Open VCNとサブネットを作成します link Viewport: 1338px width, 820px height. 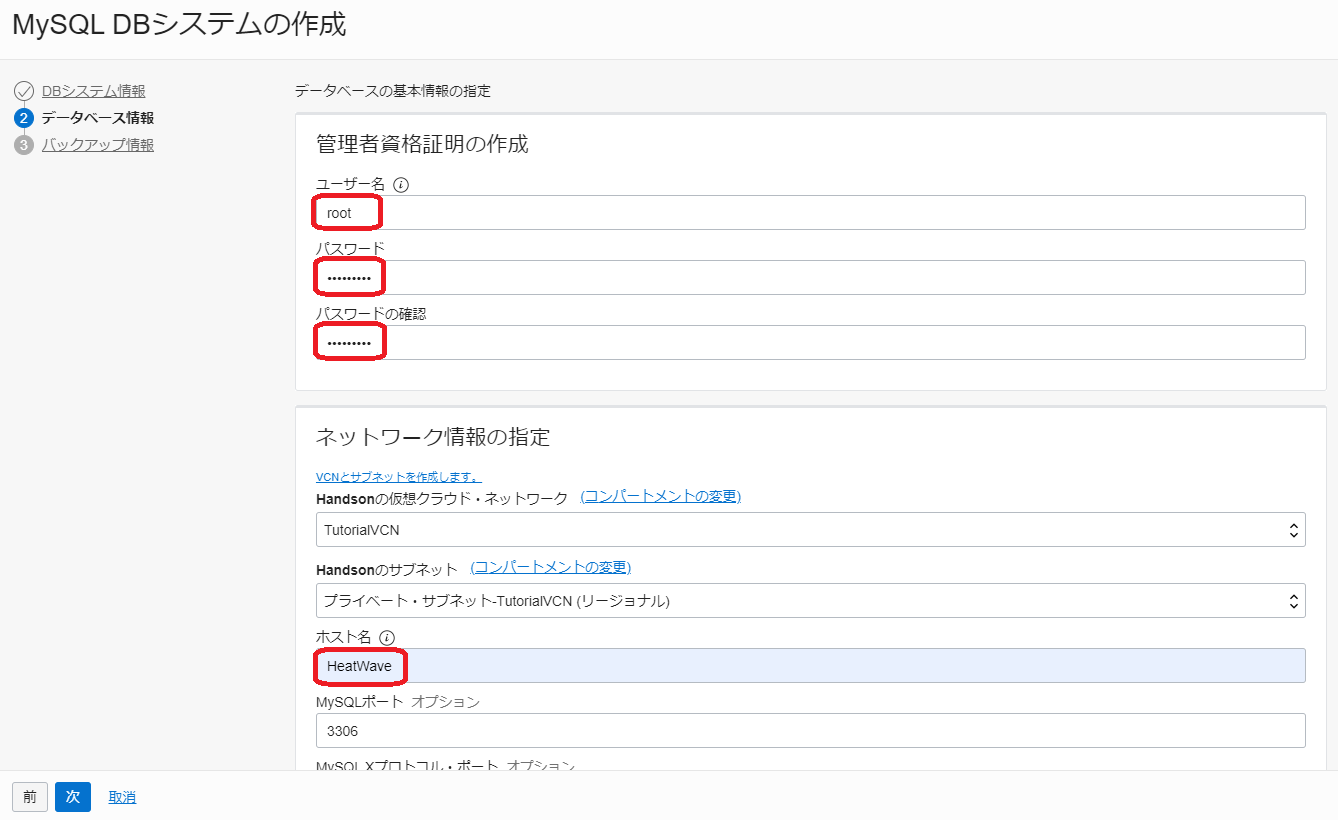point(398,477)
